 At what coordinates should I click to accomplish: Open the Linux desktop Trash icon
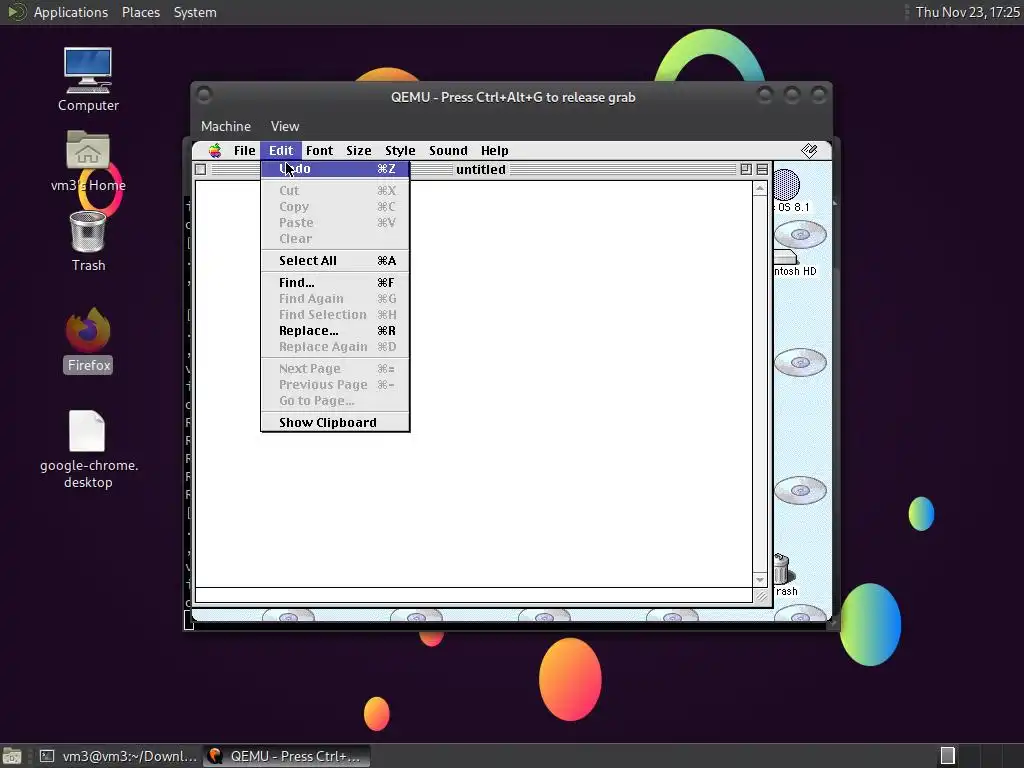pyautogui.click(x=88, y=232)
